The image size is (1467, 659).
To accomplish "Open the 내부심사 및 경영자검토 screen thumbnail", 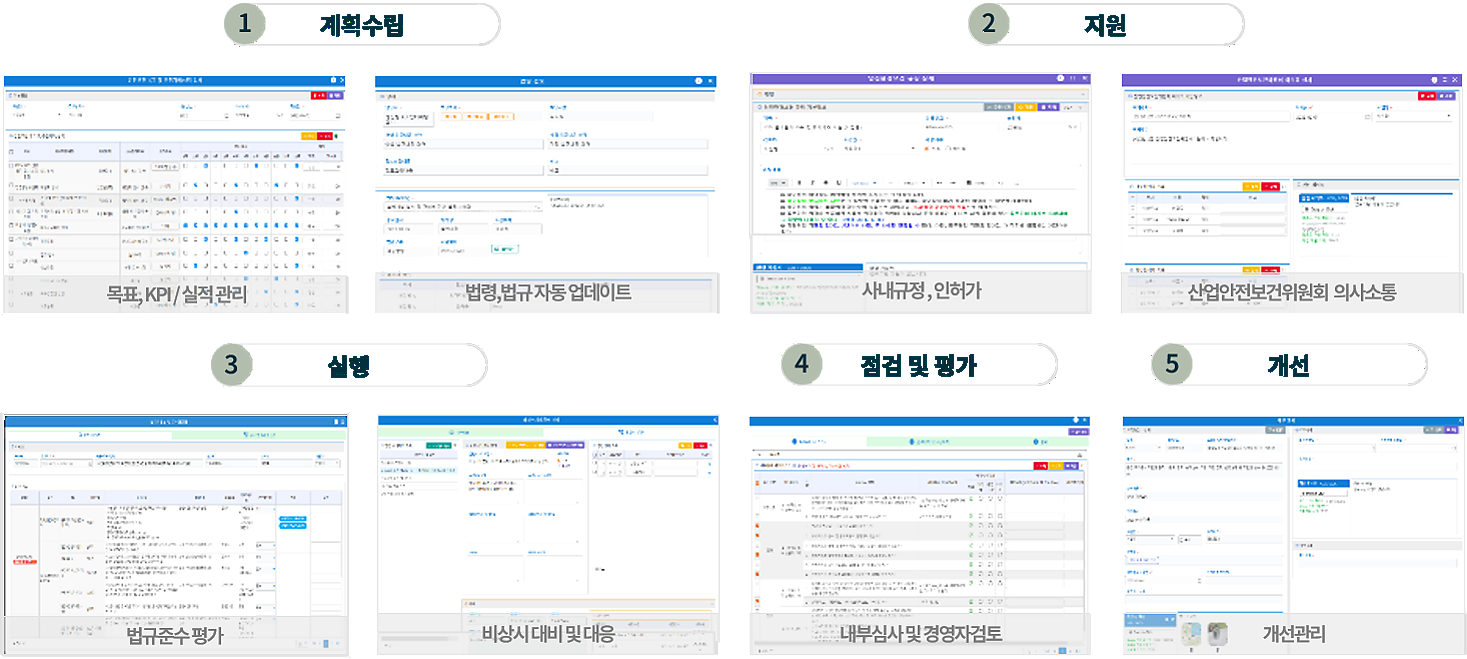I will click(920, 535).
